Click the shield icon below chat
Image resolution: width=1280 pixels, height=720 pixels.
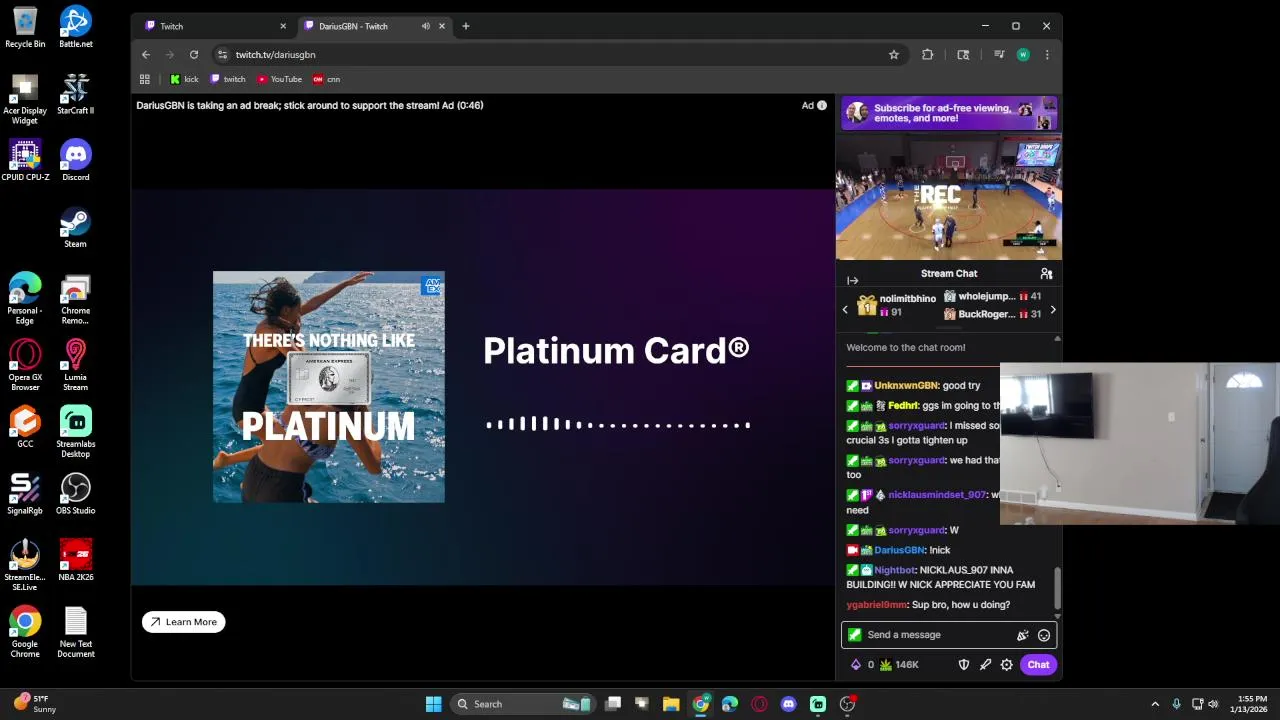tap(964, 665)
